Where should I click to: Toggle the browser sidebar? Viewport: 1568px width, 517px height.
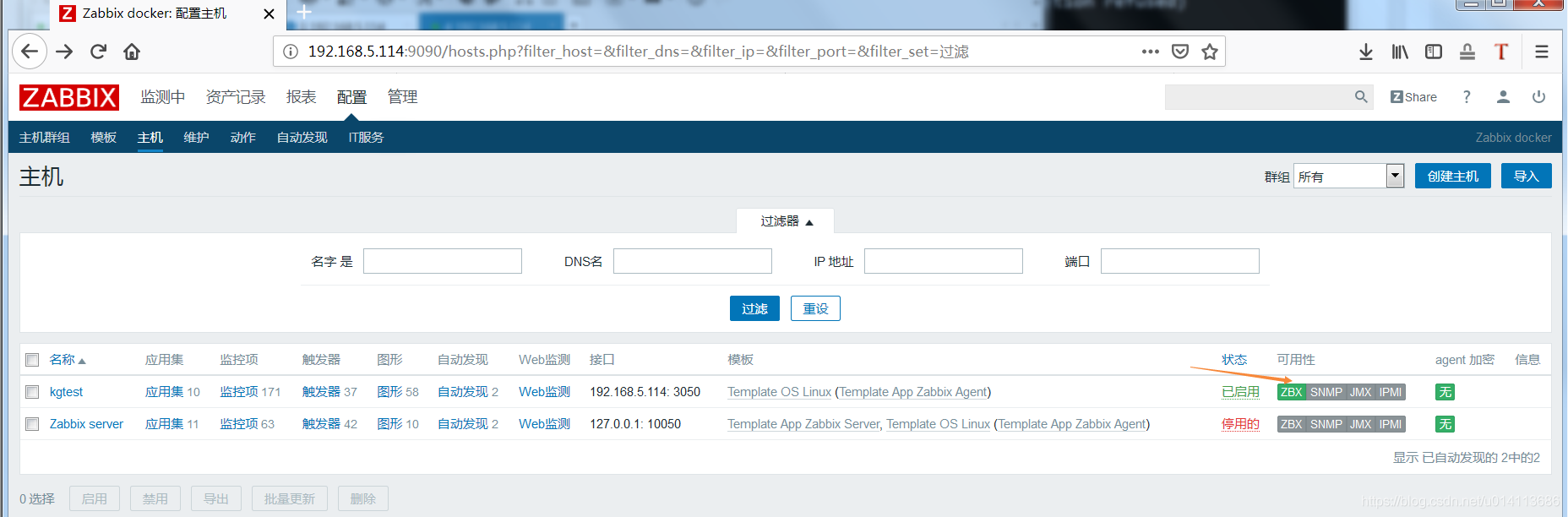[x=1434, y=52]
